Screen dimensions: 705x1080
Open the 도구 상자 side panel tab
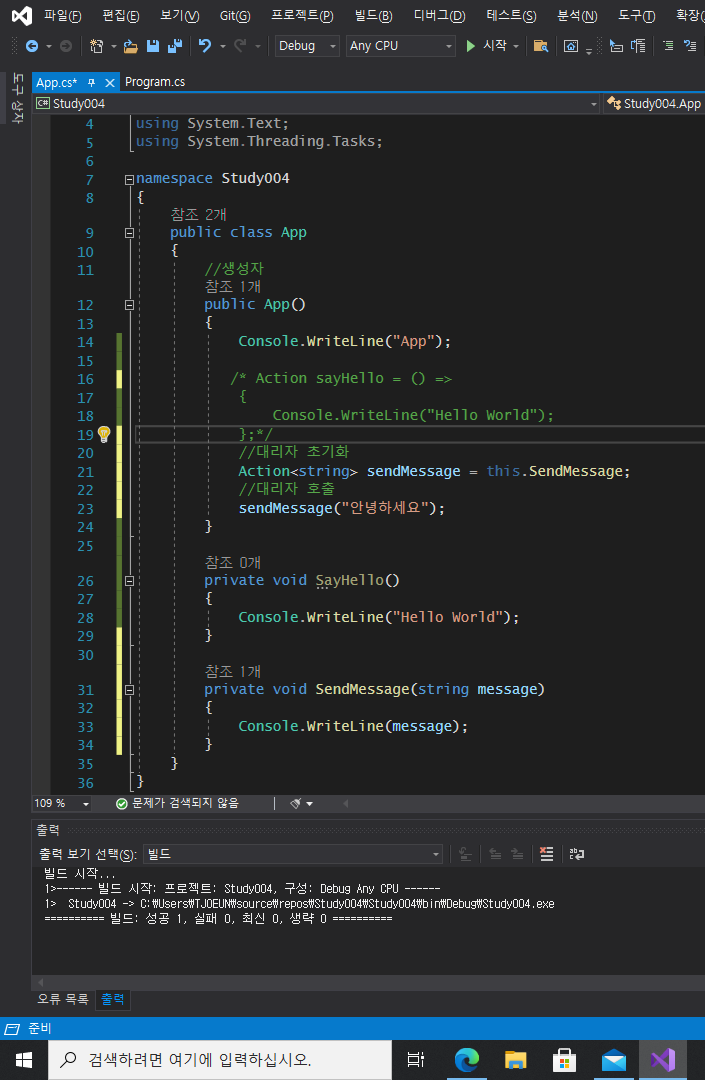(17, 98)
